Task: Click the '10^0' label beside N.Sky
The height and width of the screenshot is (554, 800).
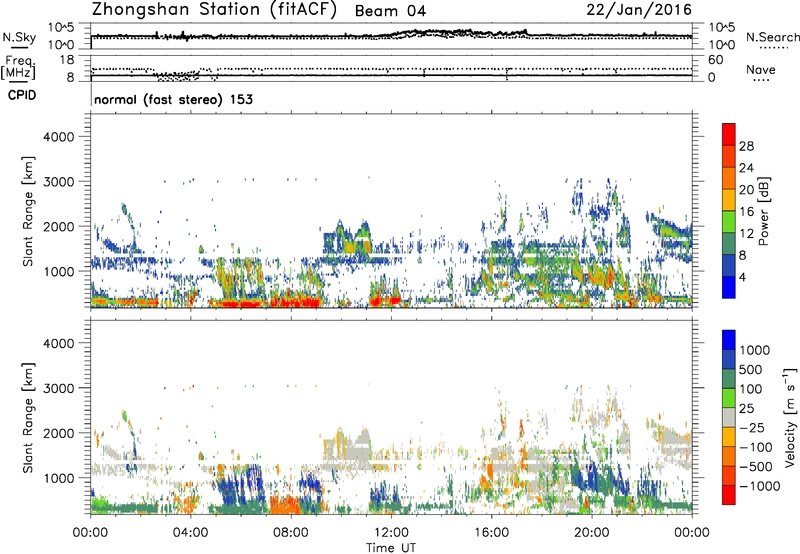Action: [60, 45]
